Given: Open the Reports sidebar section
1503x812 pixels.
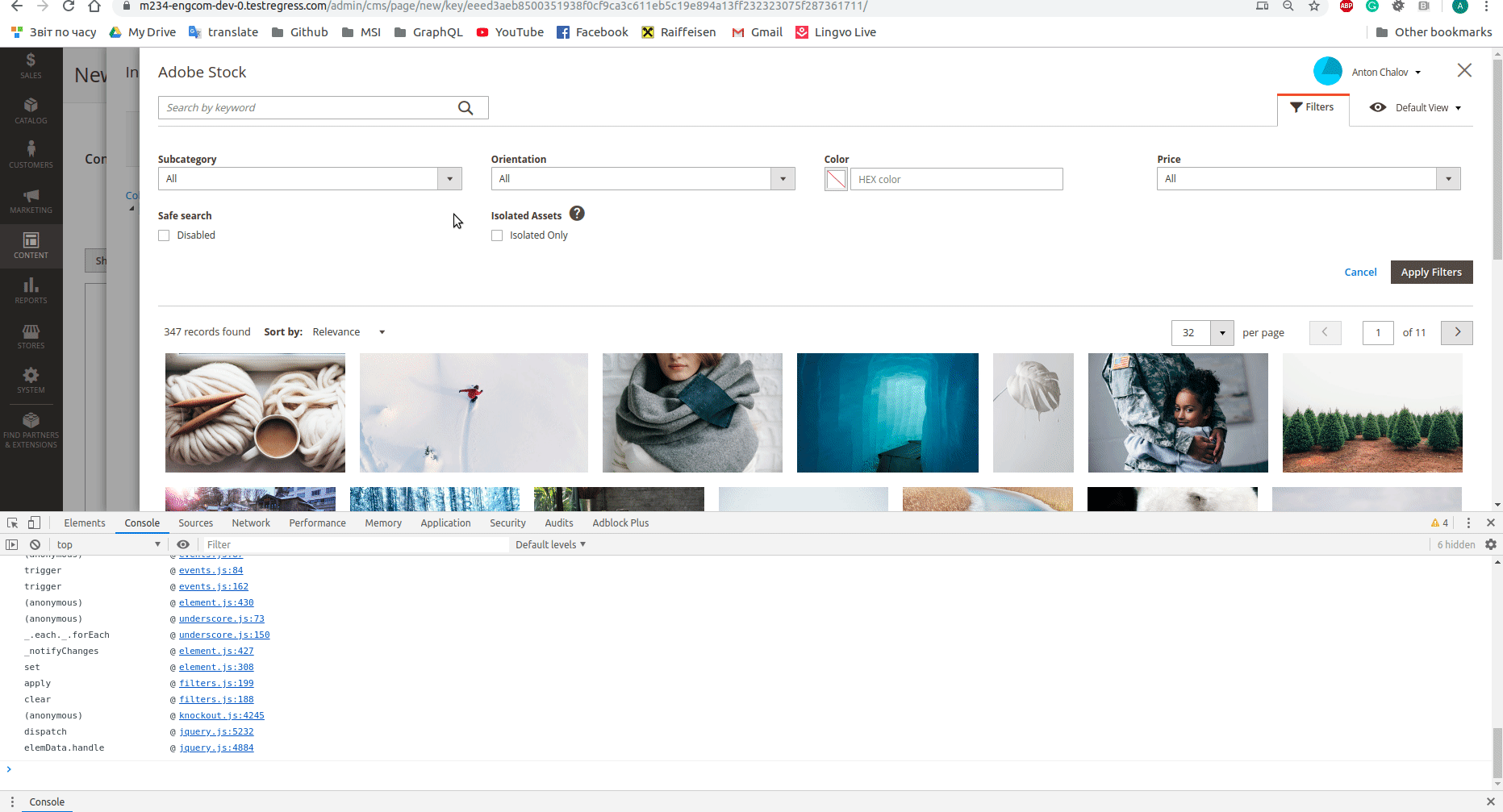Looking at the screenshot, I should pos(31,291).
